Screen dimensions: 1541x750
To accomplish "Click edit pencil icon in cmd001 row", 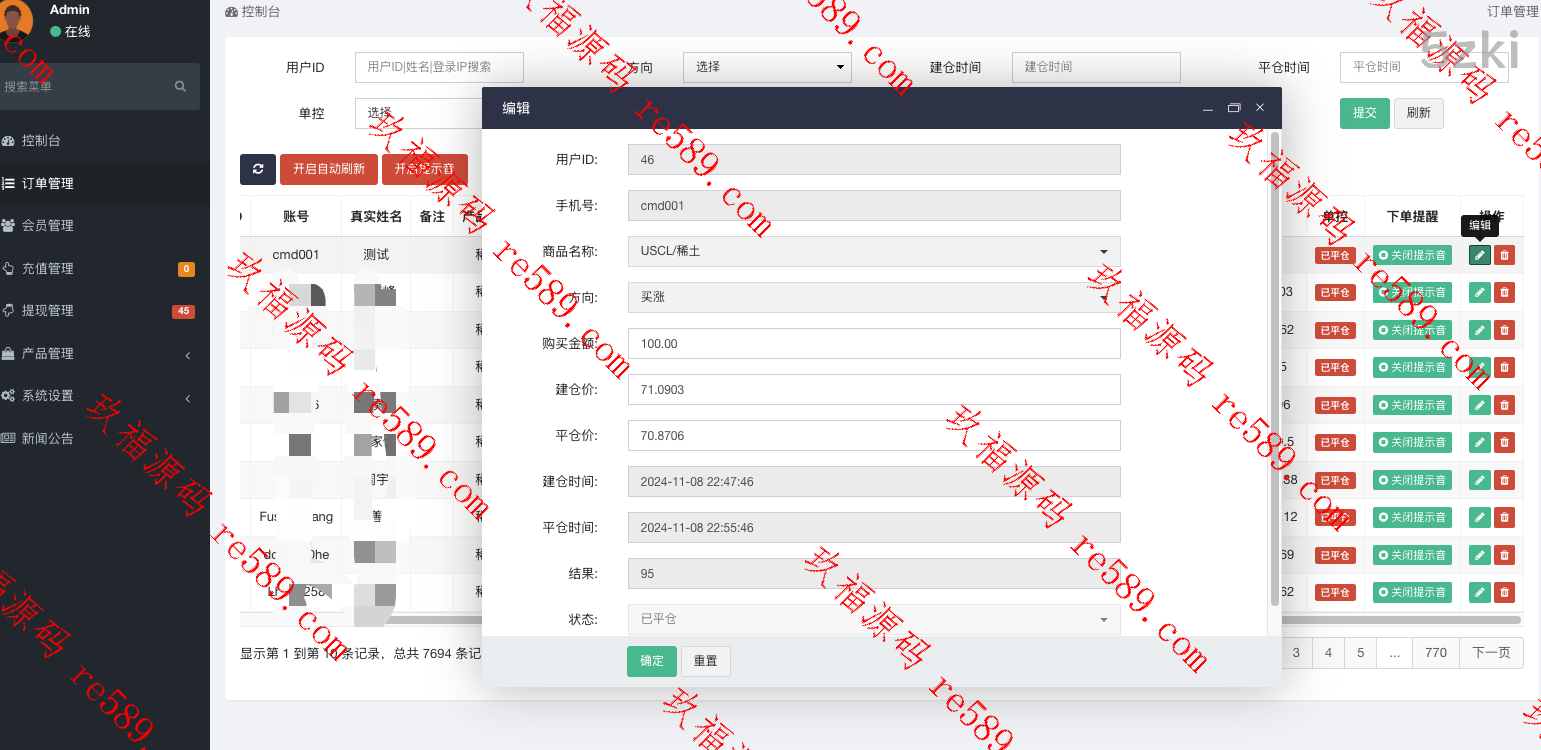I will 1479,255.
